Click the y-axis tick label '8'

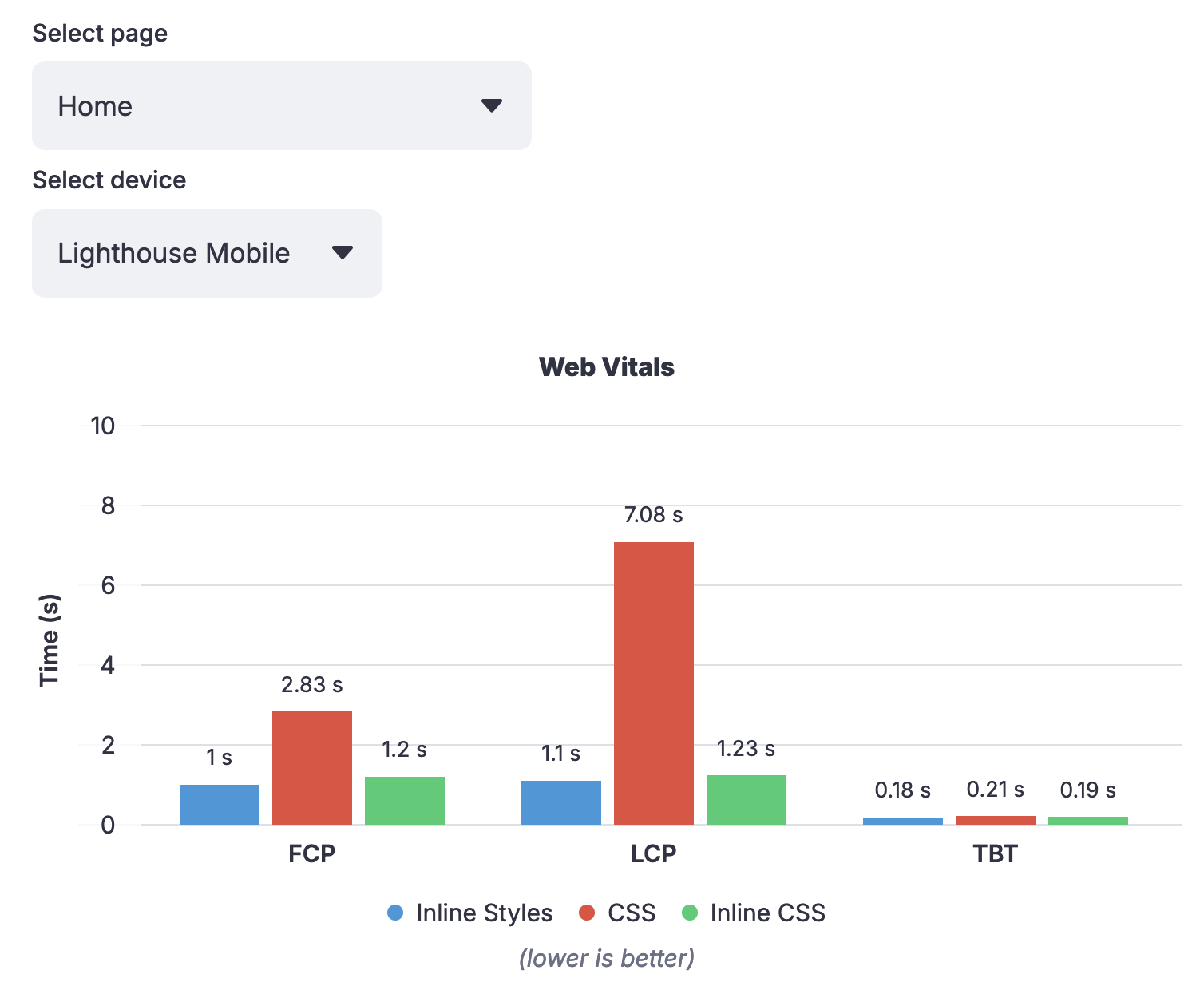[x=108, y=505]
